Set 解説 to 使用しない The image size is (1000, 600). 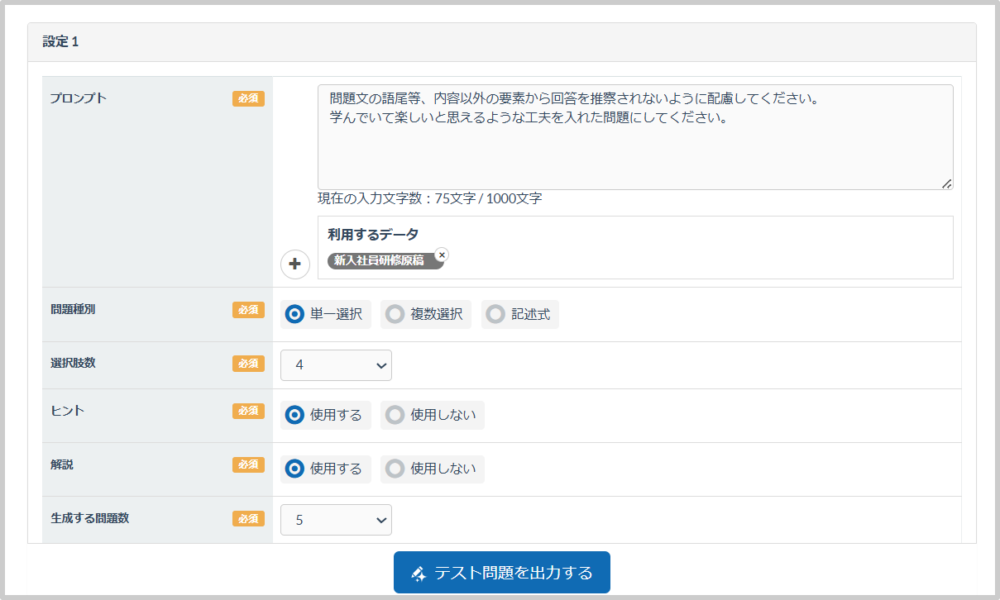pos(396,468)
